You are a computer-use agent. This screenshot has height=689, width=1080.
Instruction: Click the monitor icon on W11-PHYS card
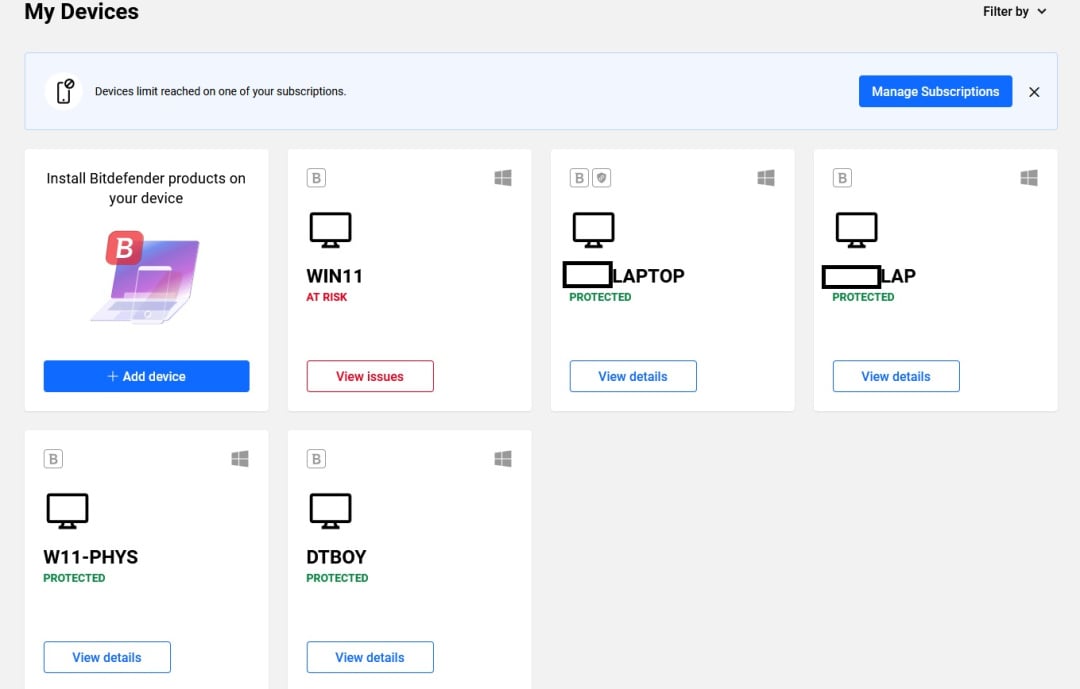[x=68, y=511]
